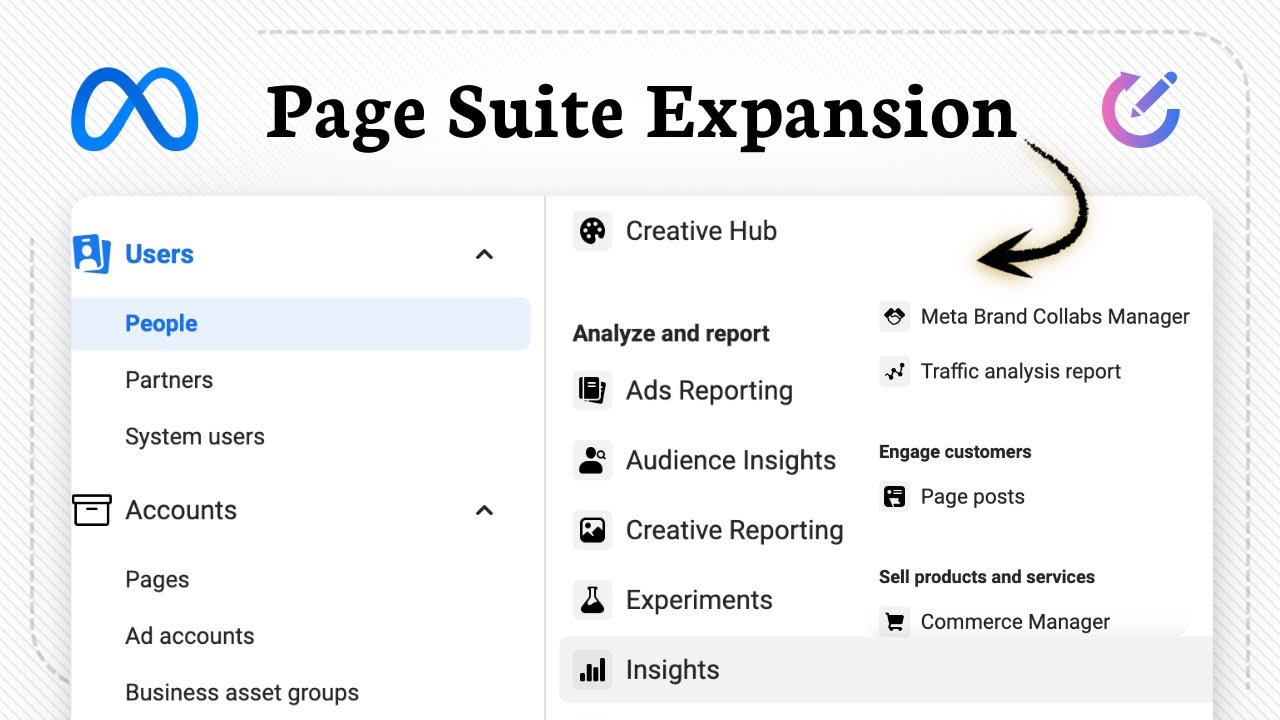Click the Page posts icon
Screen dimensions: 1280x720
point(894,497)
